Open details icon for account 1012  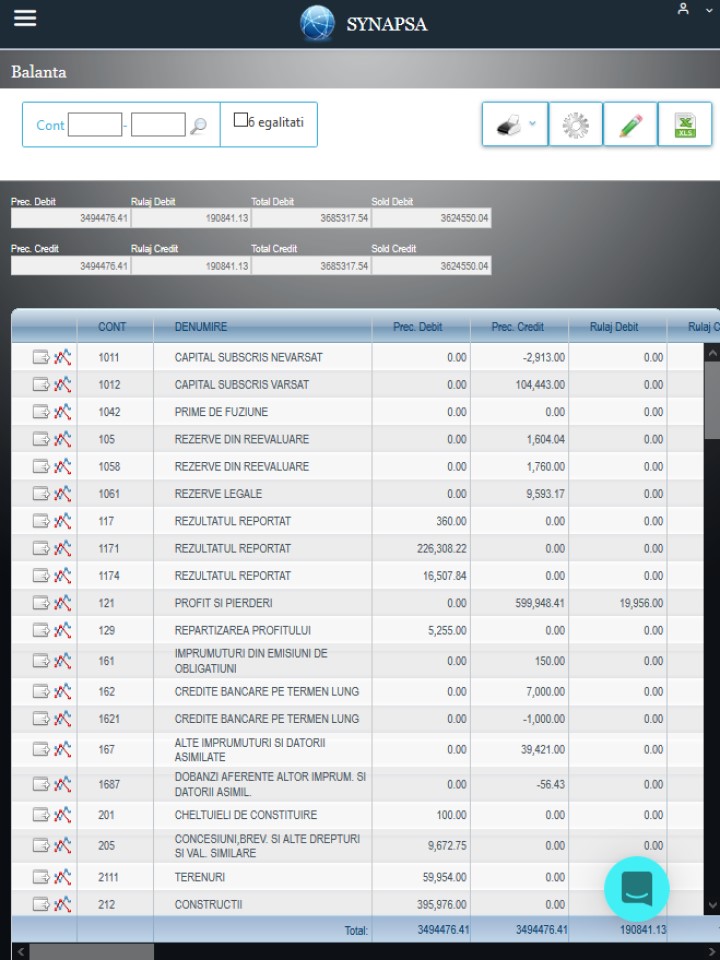[x=41, y=384]
